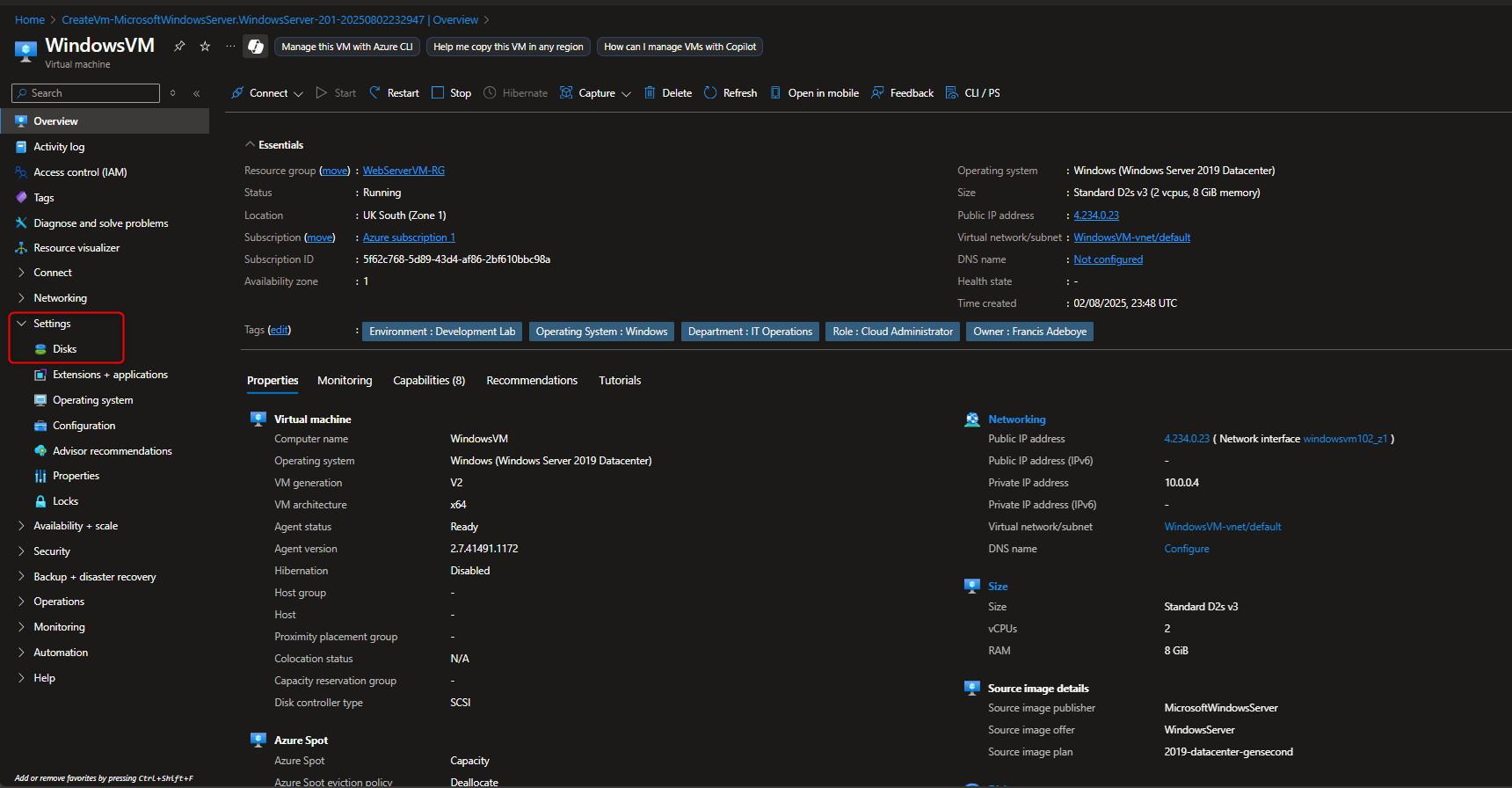Open in mobile toolbar option
This screenshot has height=788, width=1512.
click(815, 93)
